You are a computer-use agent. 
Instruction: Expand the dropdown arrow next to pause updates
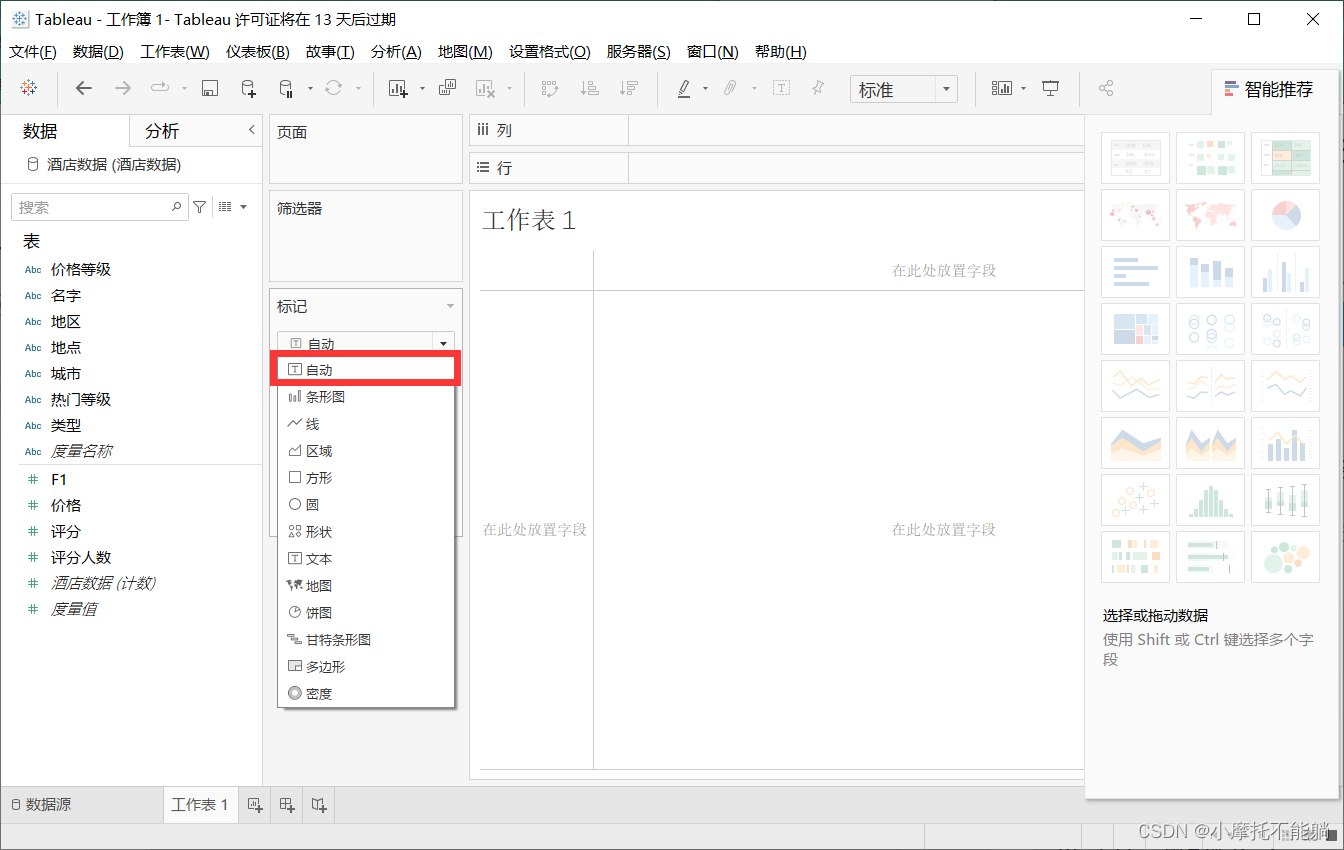(x=310, y=89)
